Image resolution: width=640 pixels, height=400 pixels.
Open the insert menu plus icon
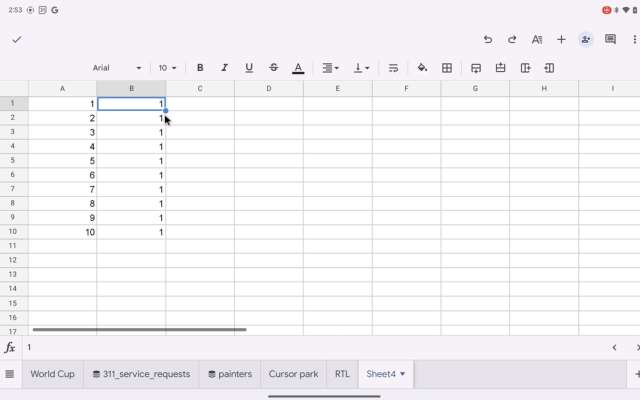[x=561, y=40]
